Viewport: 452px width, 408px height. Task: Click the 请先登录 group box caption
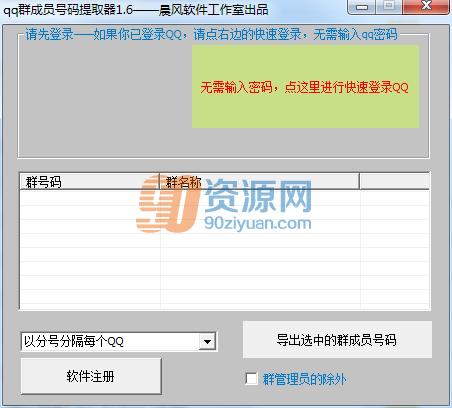211,34
